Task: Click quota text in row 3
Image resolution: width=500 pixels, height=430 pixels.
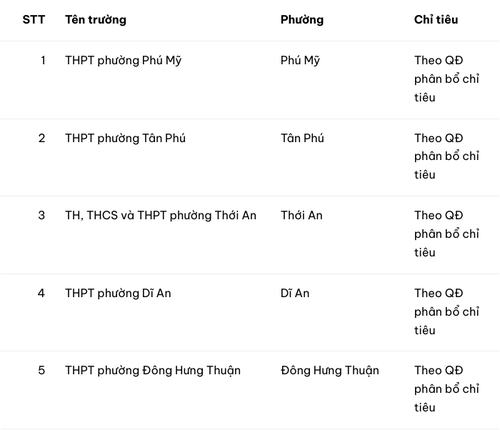Action: pos(447,234)
